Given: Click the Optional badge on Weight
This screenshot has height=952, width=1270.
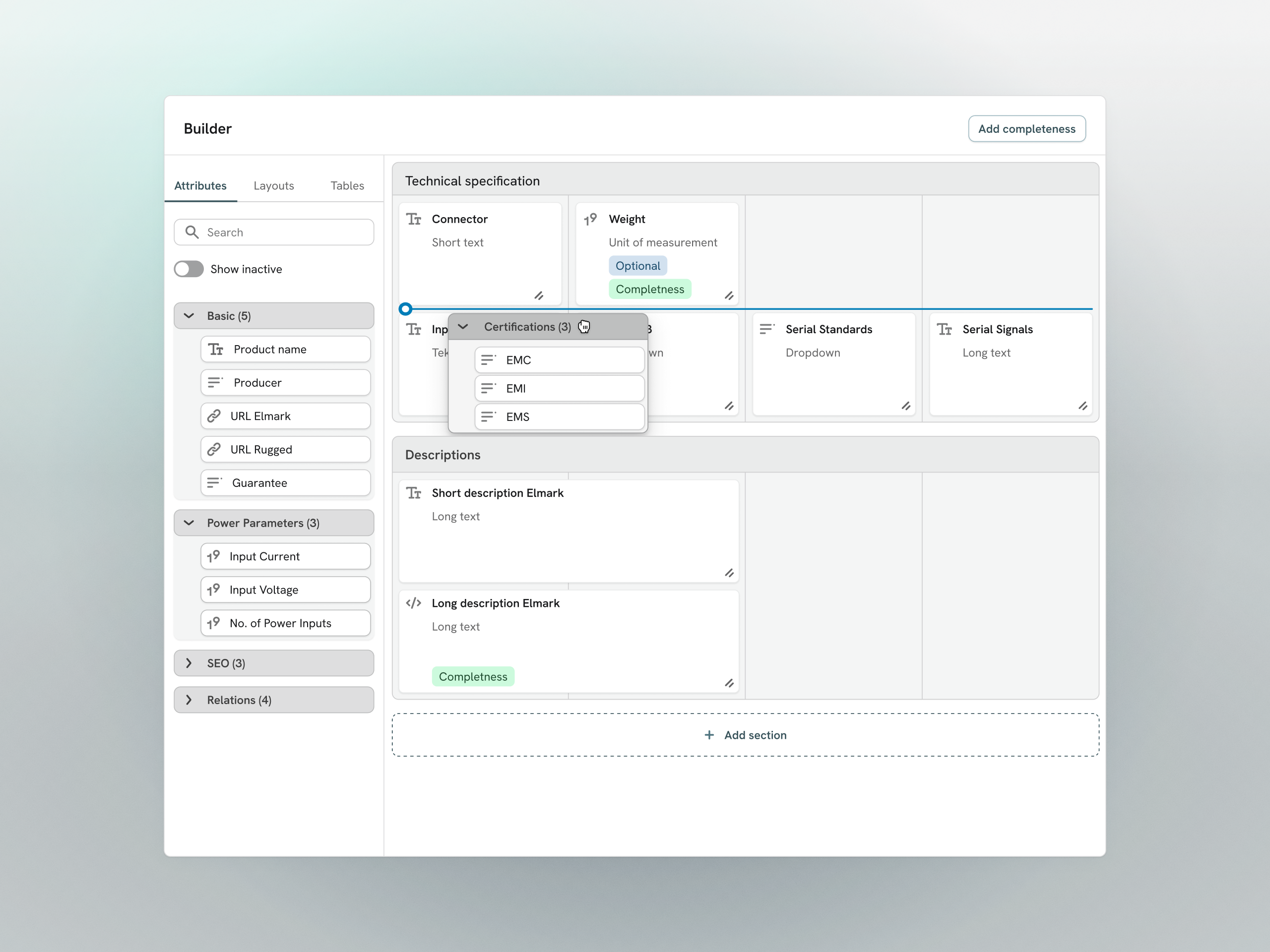Looking at the screenshot, I should [x=638, y=266].
